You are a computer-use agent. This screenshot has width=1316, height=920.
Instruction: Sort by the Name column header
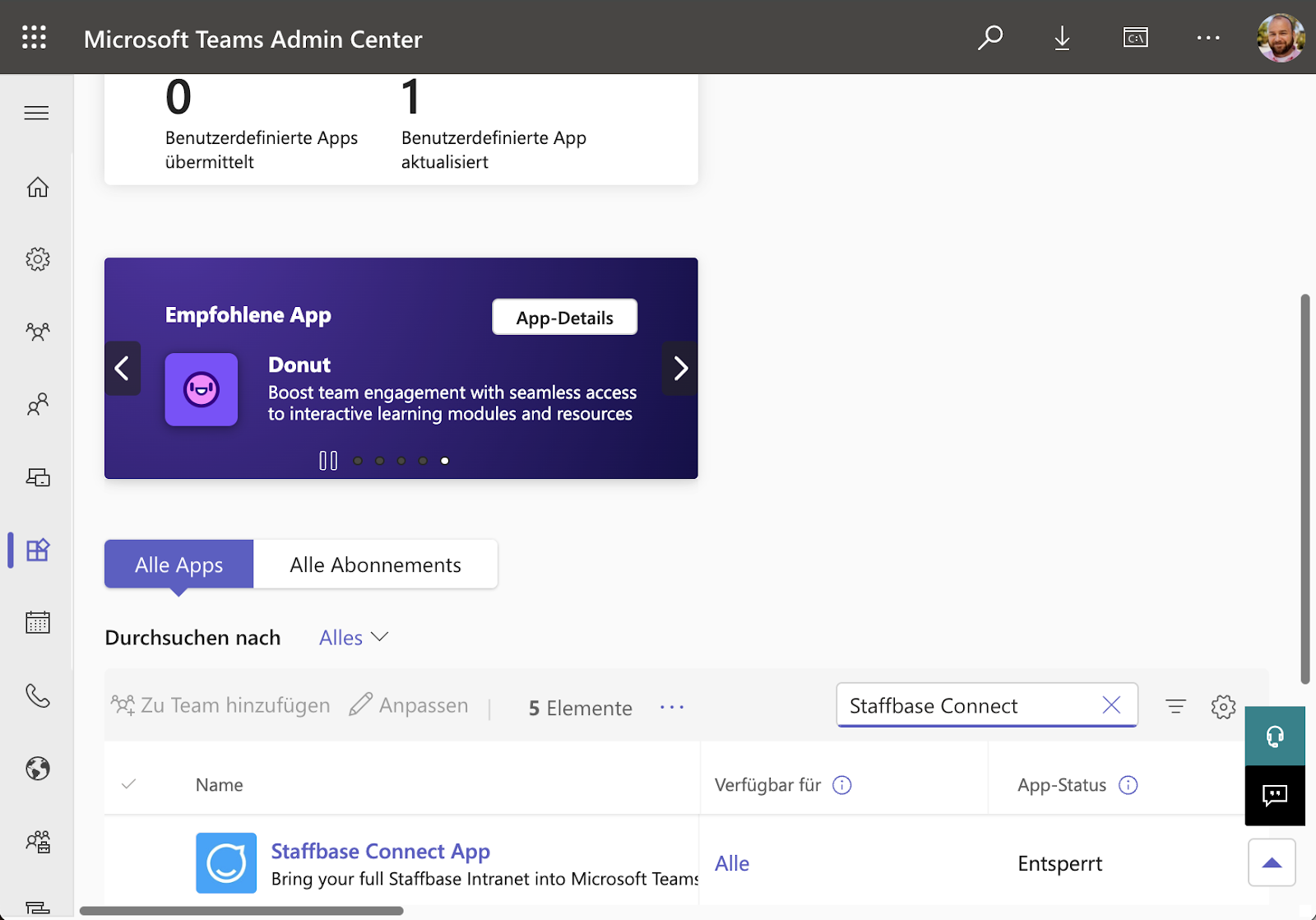tap(220, 785)
